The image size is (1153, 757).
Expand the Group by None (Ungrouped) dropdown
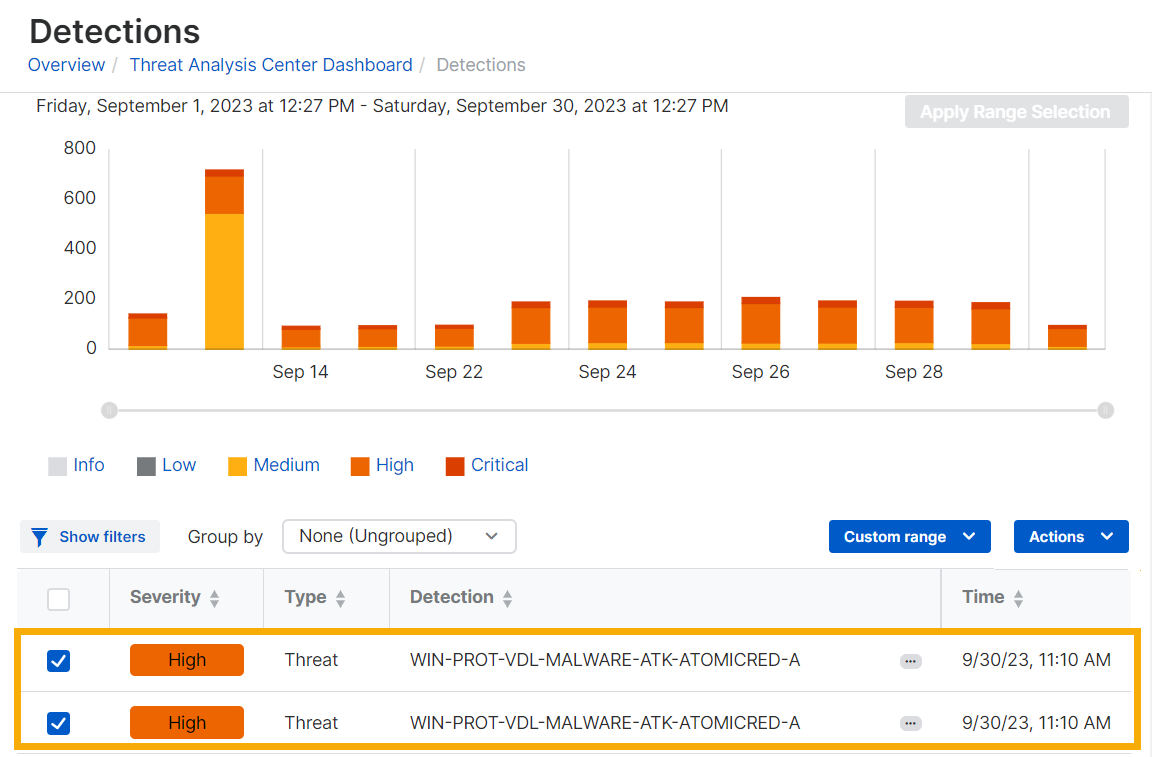coord(399,537)
